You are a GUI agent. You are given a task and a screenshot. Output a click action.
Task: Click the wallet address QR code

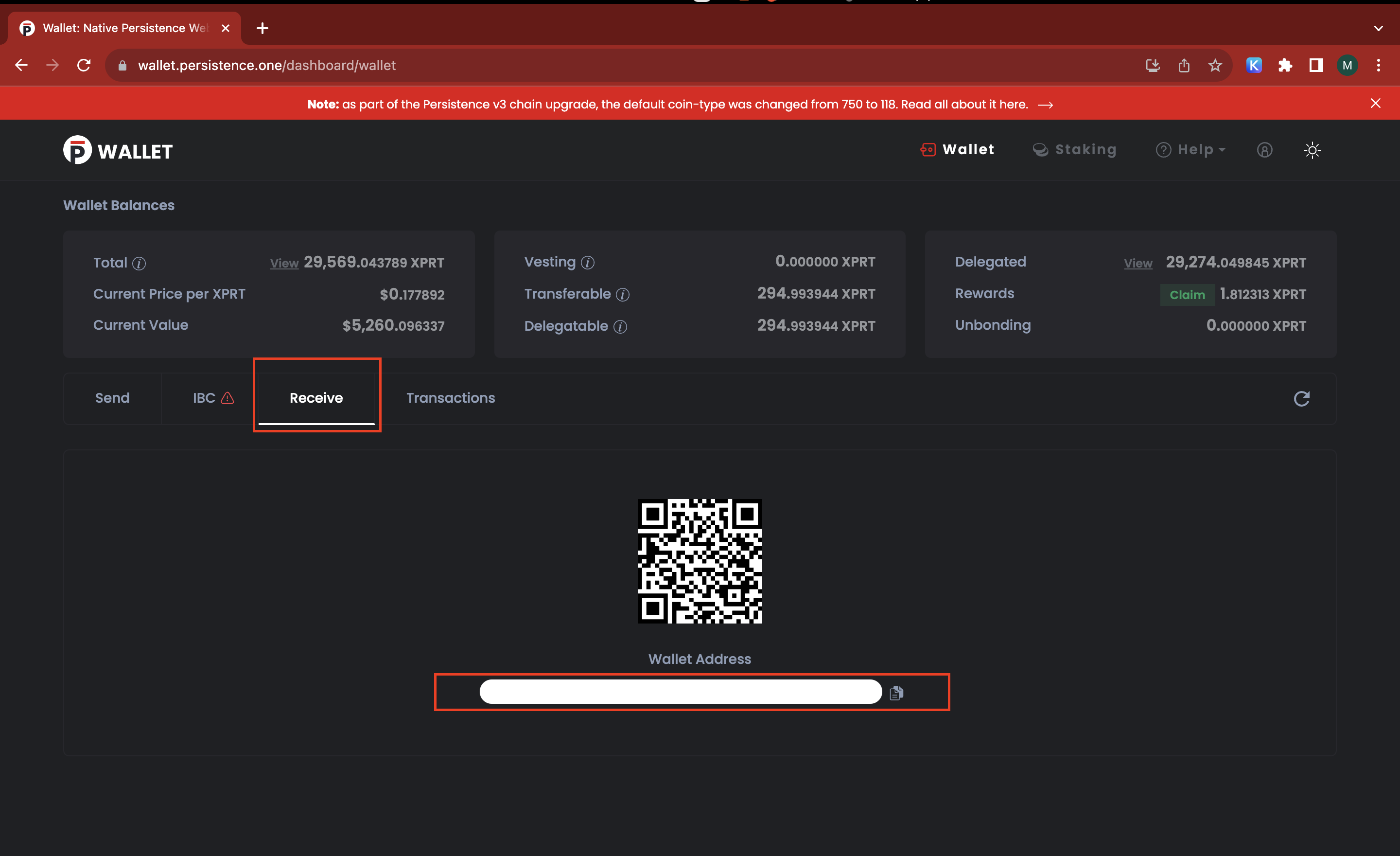point(700,561)
